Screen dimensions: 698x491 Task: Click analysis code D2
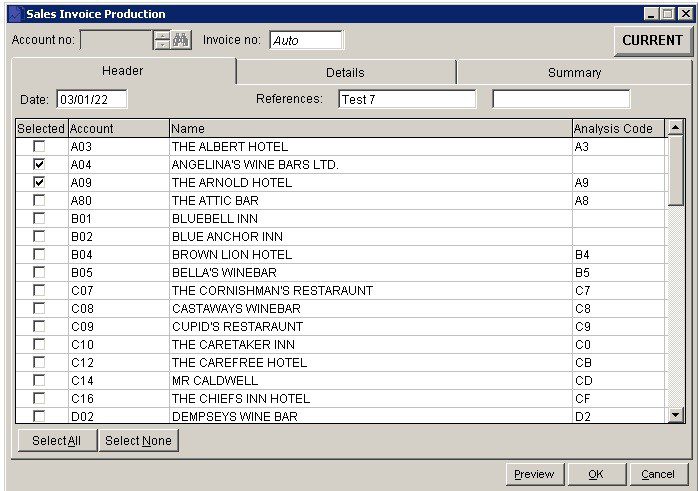583,417
